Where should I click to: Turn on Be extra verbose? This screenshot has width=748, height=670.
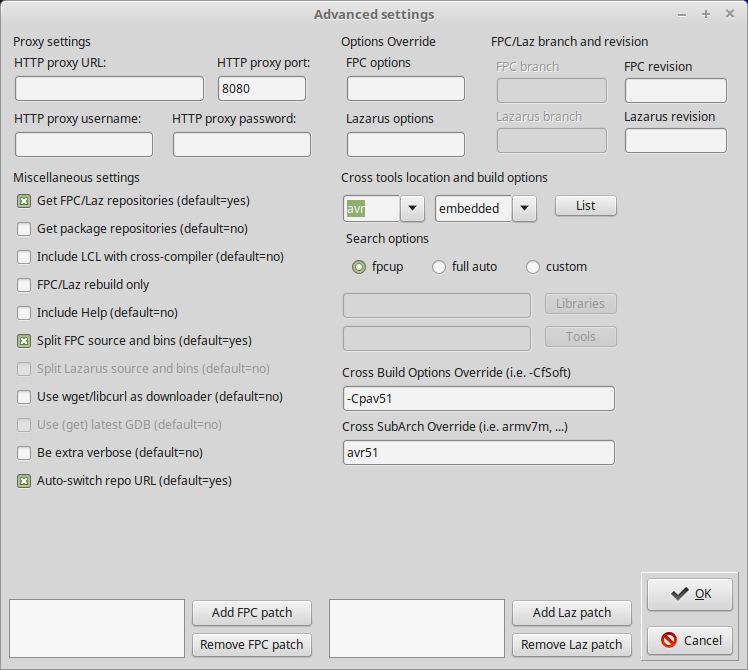(x=24, y=452)
